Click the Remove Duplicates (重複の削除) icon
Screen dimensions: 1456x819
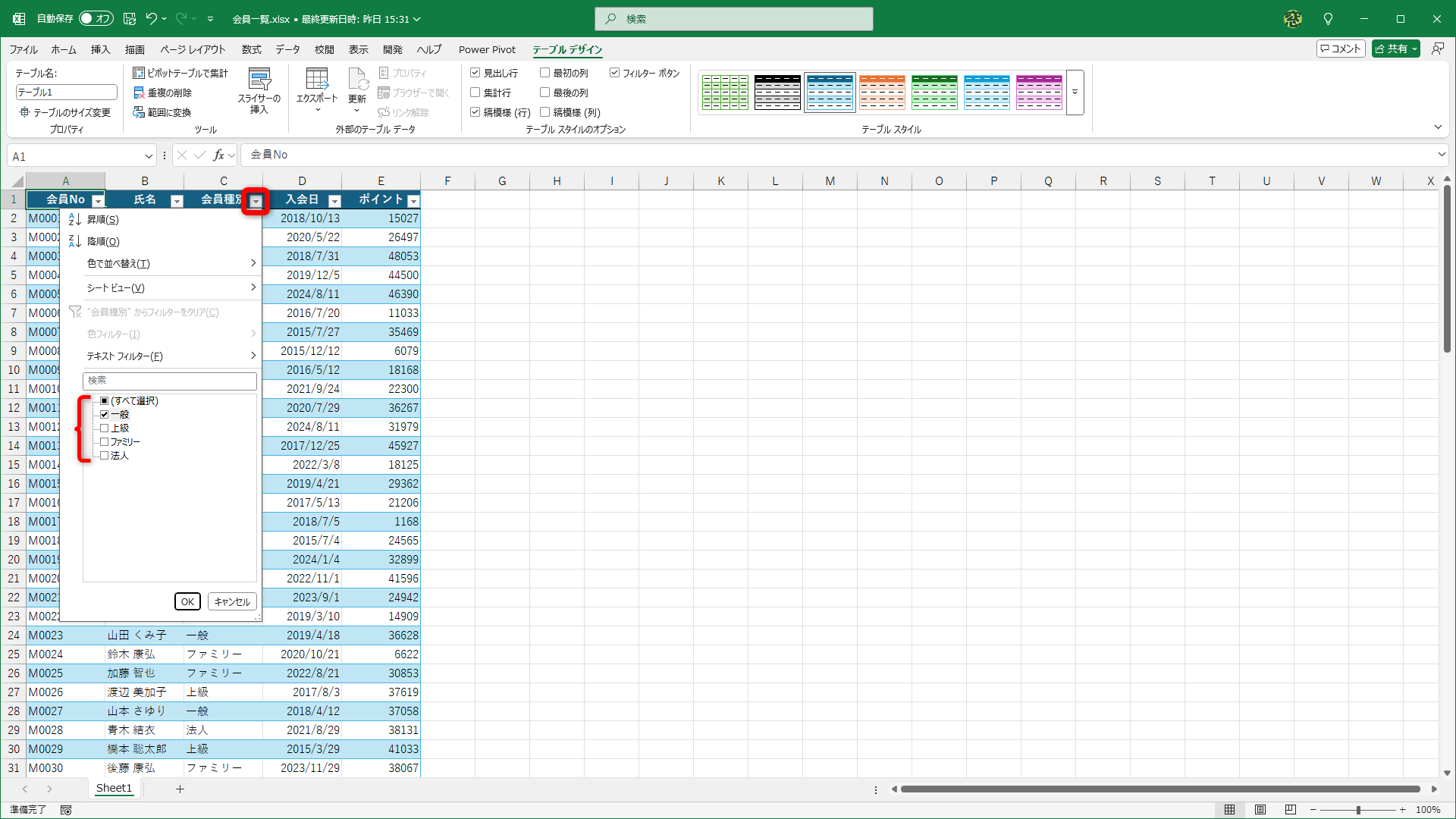(139, 93)
